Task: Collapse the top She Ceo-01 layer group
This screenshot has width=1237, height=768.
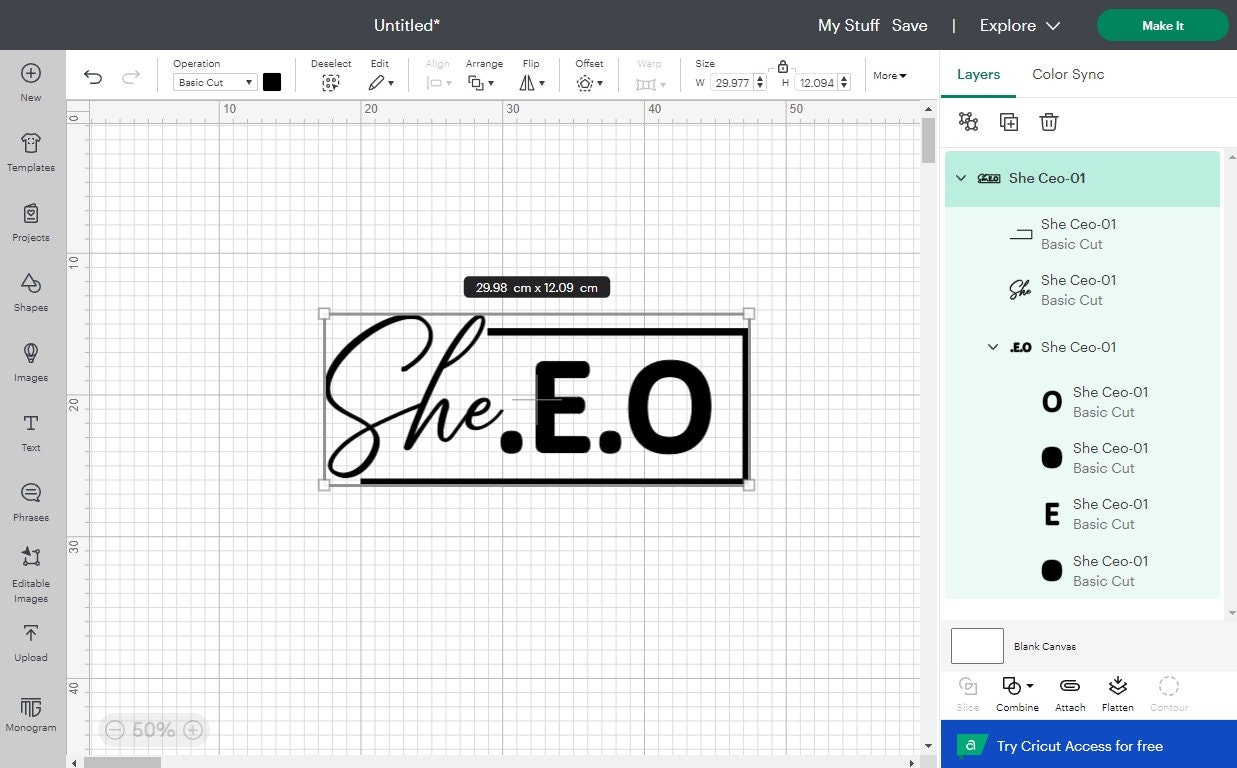Action: 961,178
